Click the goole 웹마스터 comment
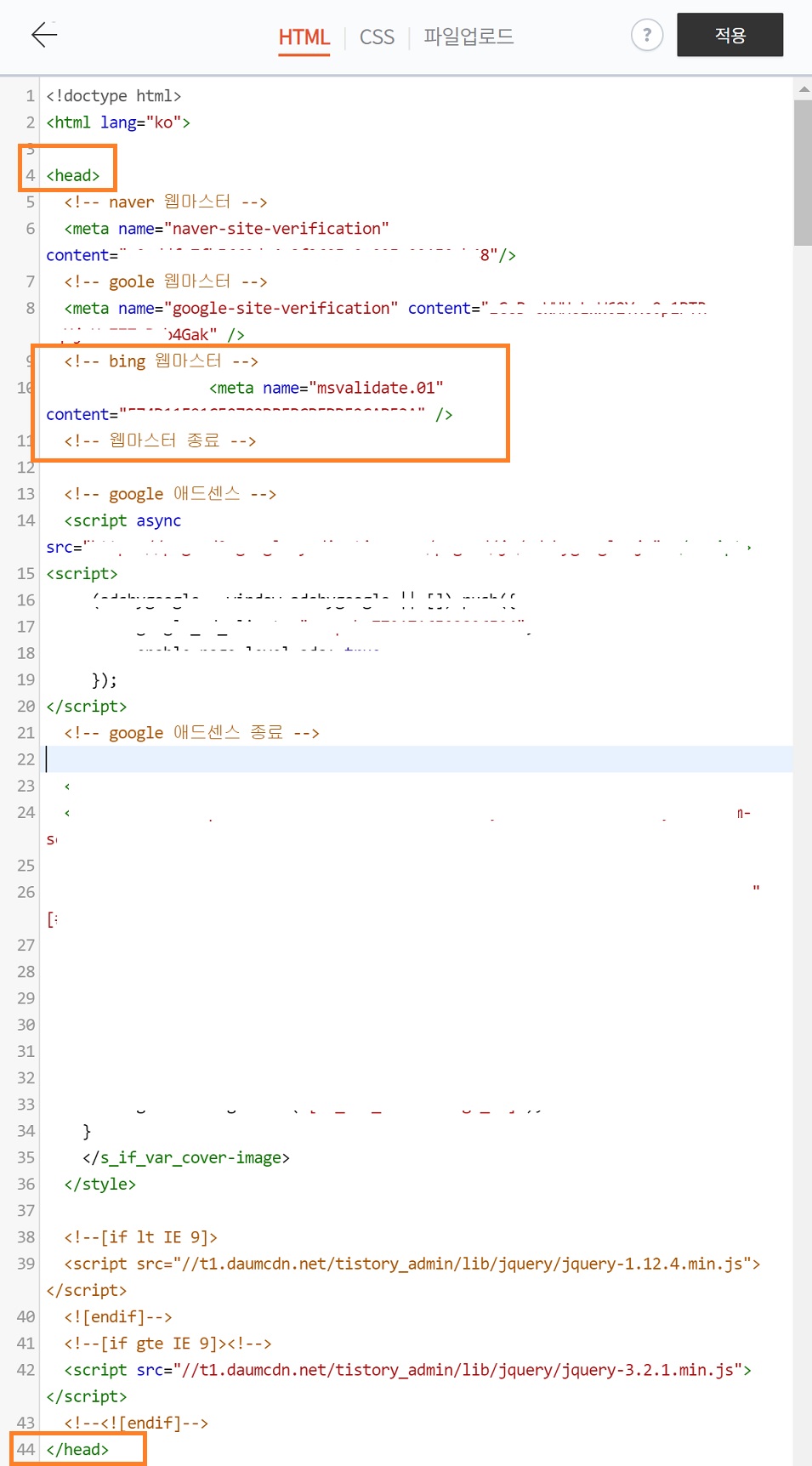Viewport: 812px width, 1466px height. [x=166, y=281]
